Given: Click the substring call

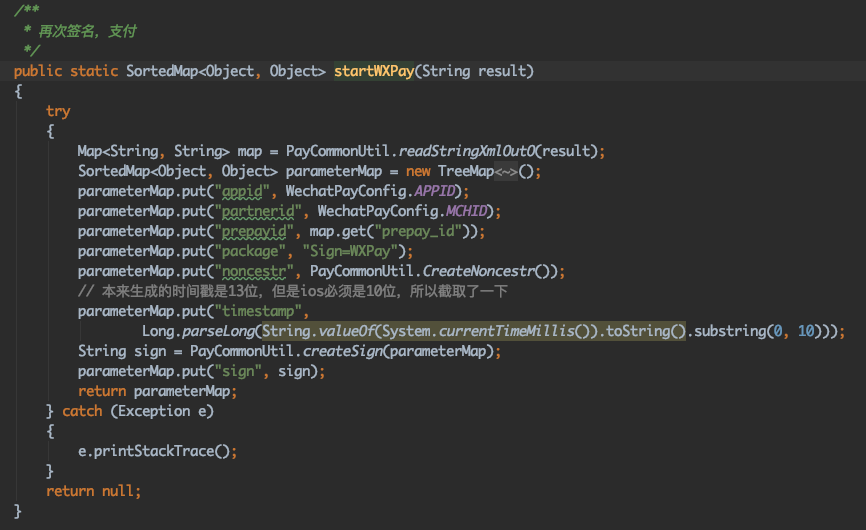Looking at the screenshot, I should [730, 331].
